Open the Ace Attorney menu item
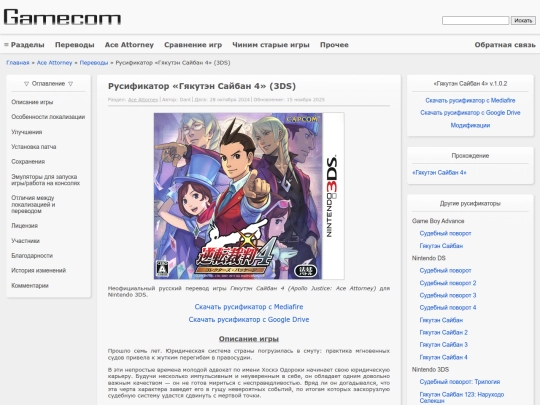Screen dimensions: 540x405 tap(129, 45)
